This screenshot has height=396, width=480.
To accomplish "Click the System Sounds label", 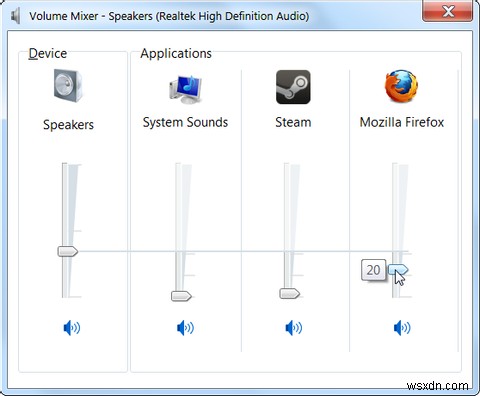I will (185, 122).
